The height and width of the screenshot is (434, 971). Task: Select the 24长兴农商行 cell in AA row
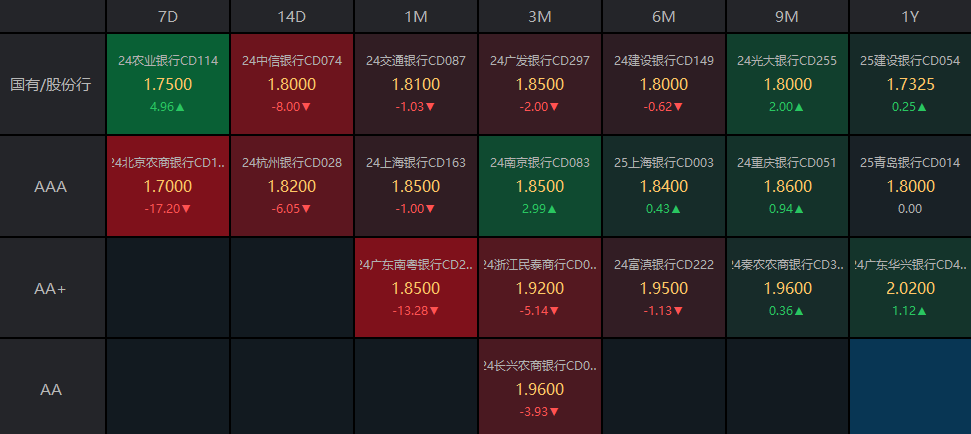(540, 388)
